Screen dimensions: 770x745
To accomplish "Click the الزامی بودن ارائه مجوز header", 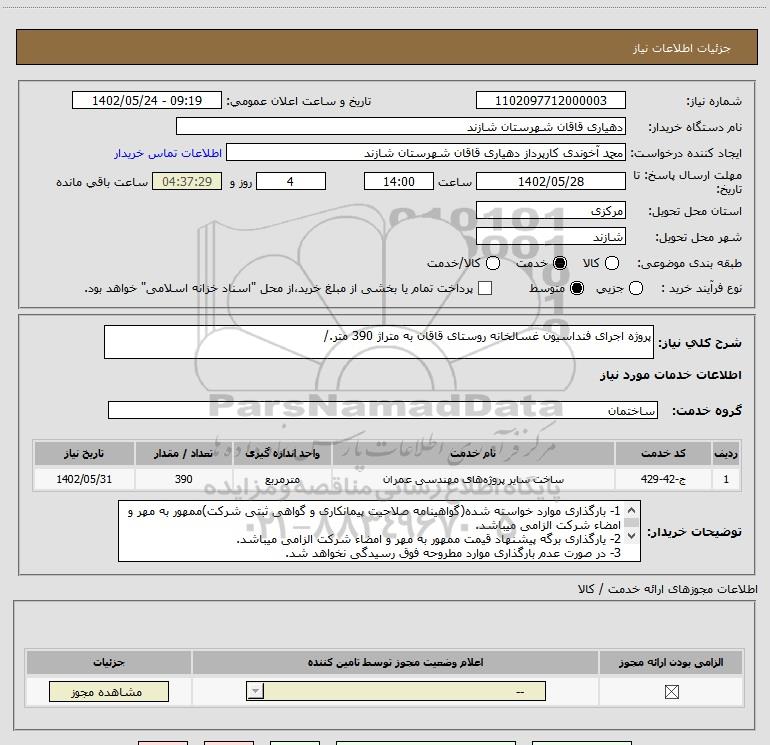I will (x=671, y=662).
